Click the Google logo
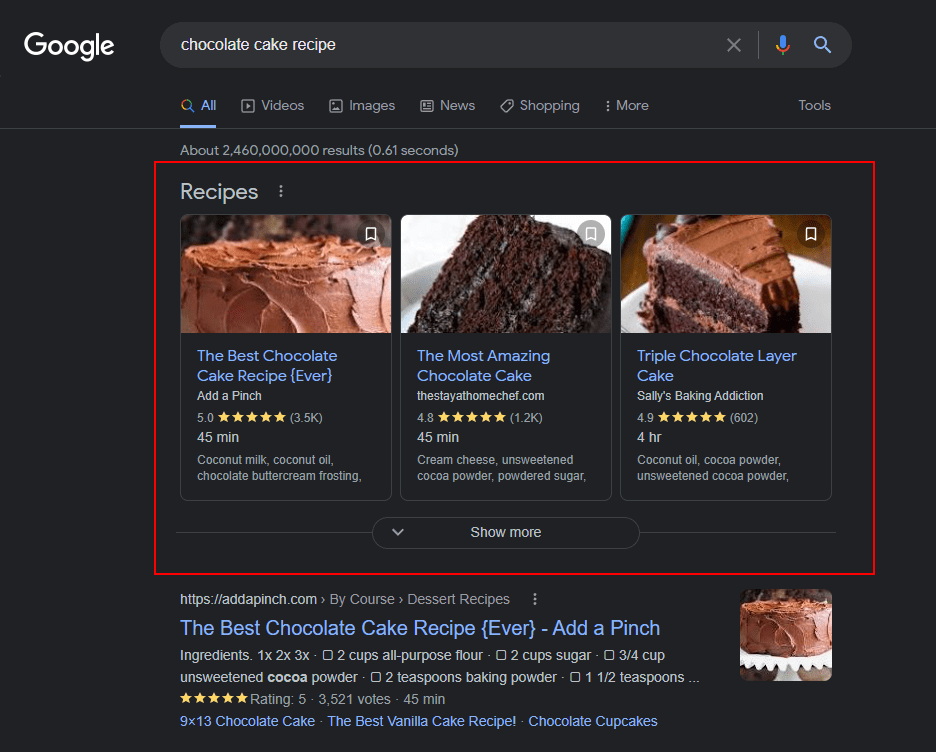 pos(67,45)
